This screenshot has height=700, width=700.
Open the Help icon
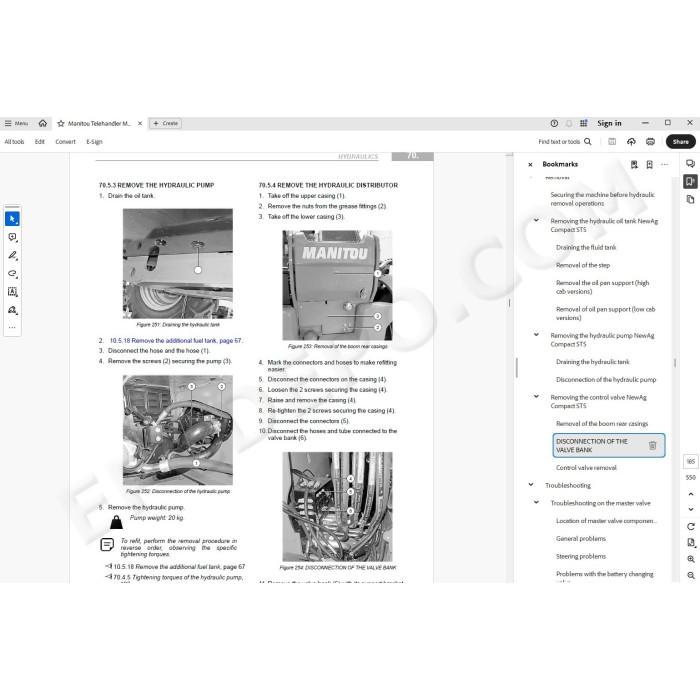[554, 123]
